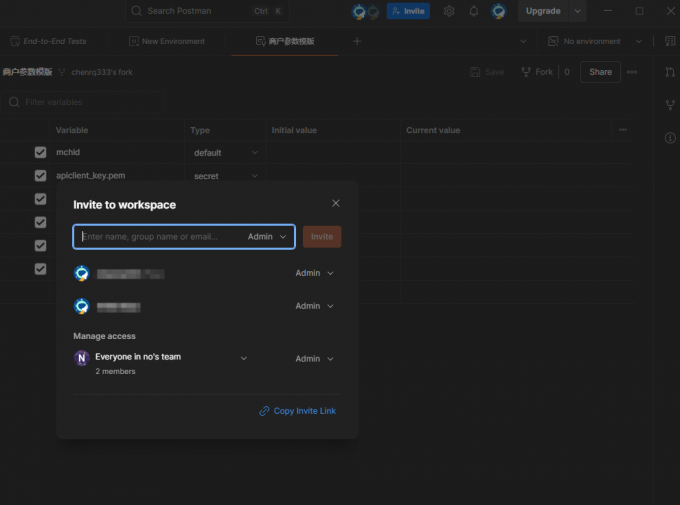
Task: Close the Invite to workspace dialog
Action: tap(336, 203)
